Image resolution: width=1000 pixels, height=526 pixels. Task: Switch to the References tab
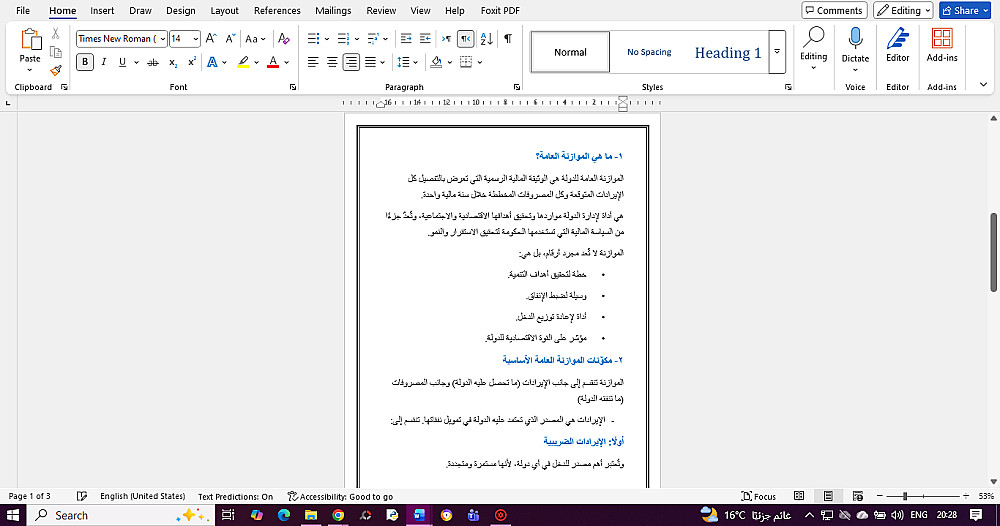point(277,11)
